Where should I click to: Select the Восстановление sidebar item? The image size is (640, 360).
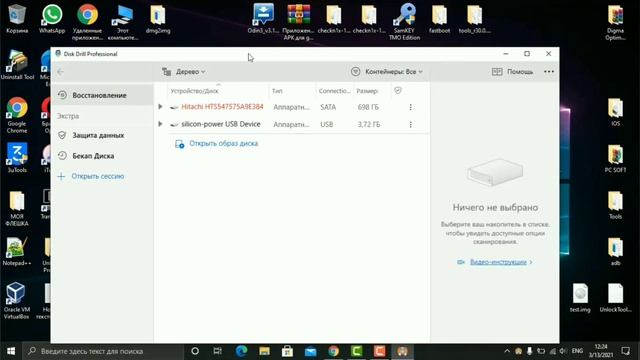[102, 95]
